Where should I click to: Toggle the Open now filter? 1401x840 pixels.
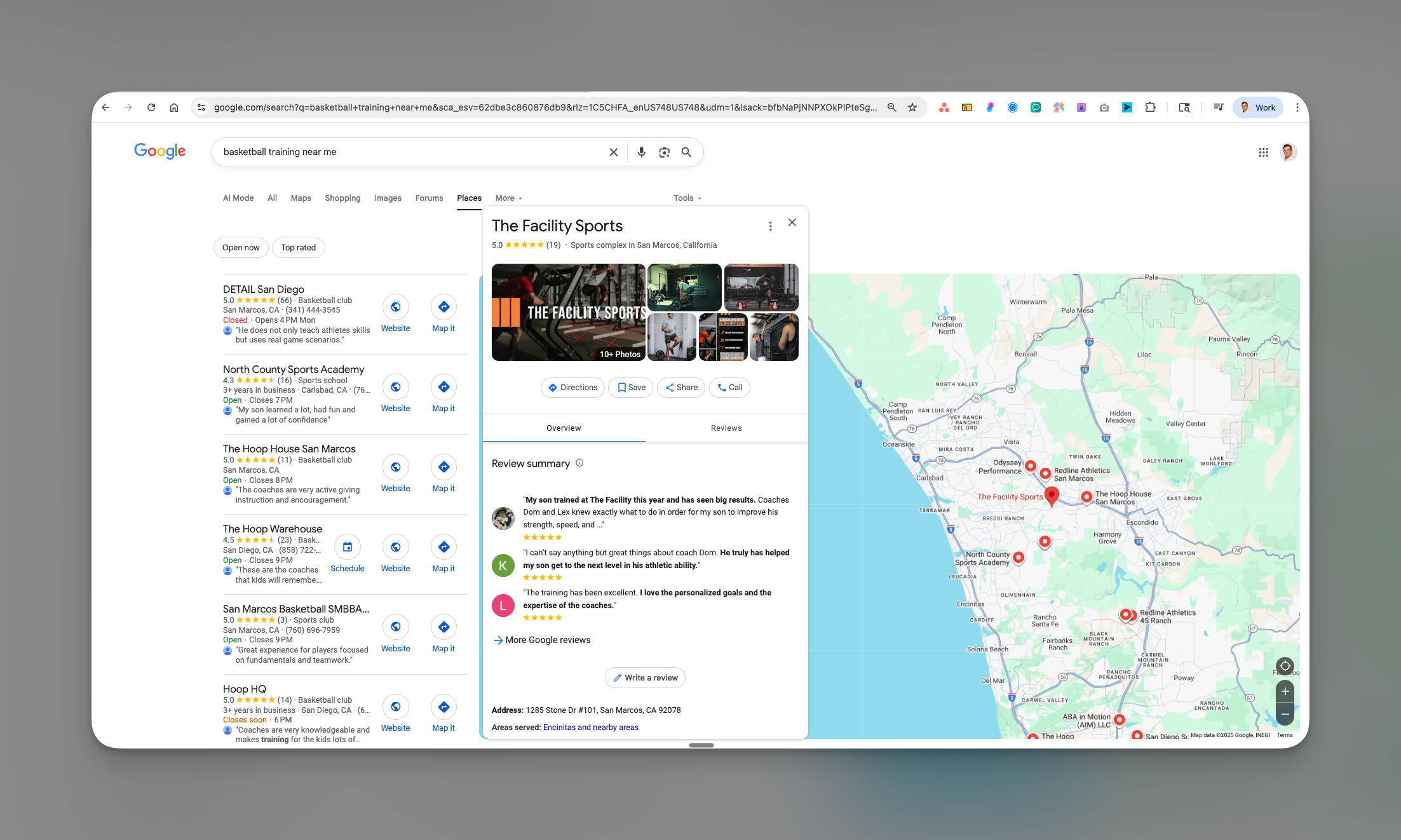[x=241, y=247]
